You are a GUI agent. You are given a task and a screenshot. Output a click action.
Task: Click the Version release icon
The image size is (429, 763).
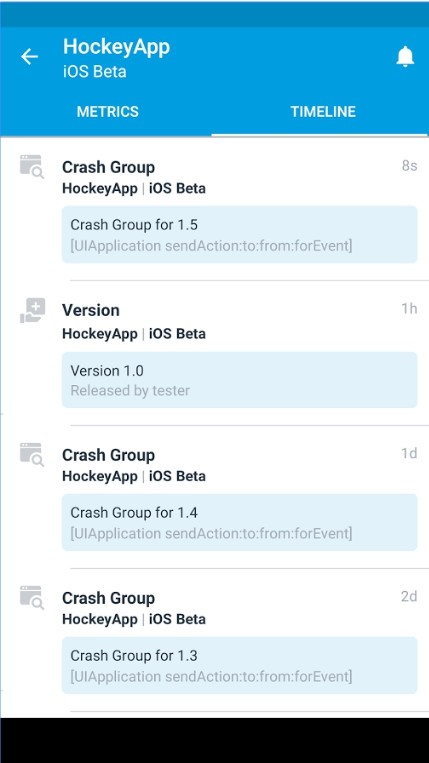tap(32, 310)
